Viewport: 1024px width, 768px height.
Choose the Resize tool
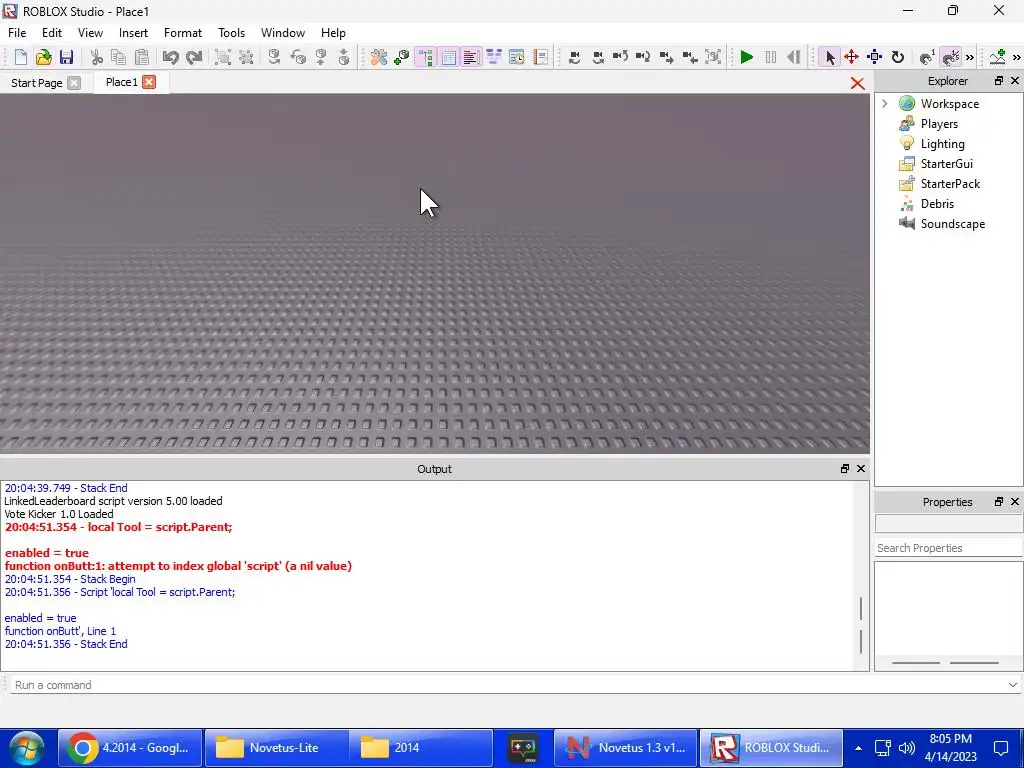pos(874,57)
